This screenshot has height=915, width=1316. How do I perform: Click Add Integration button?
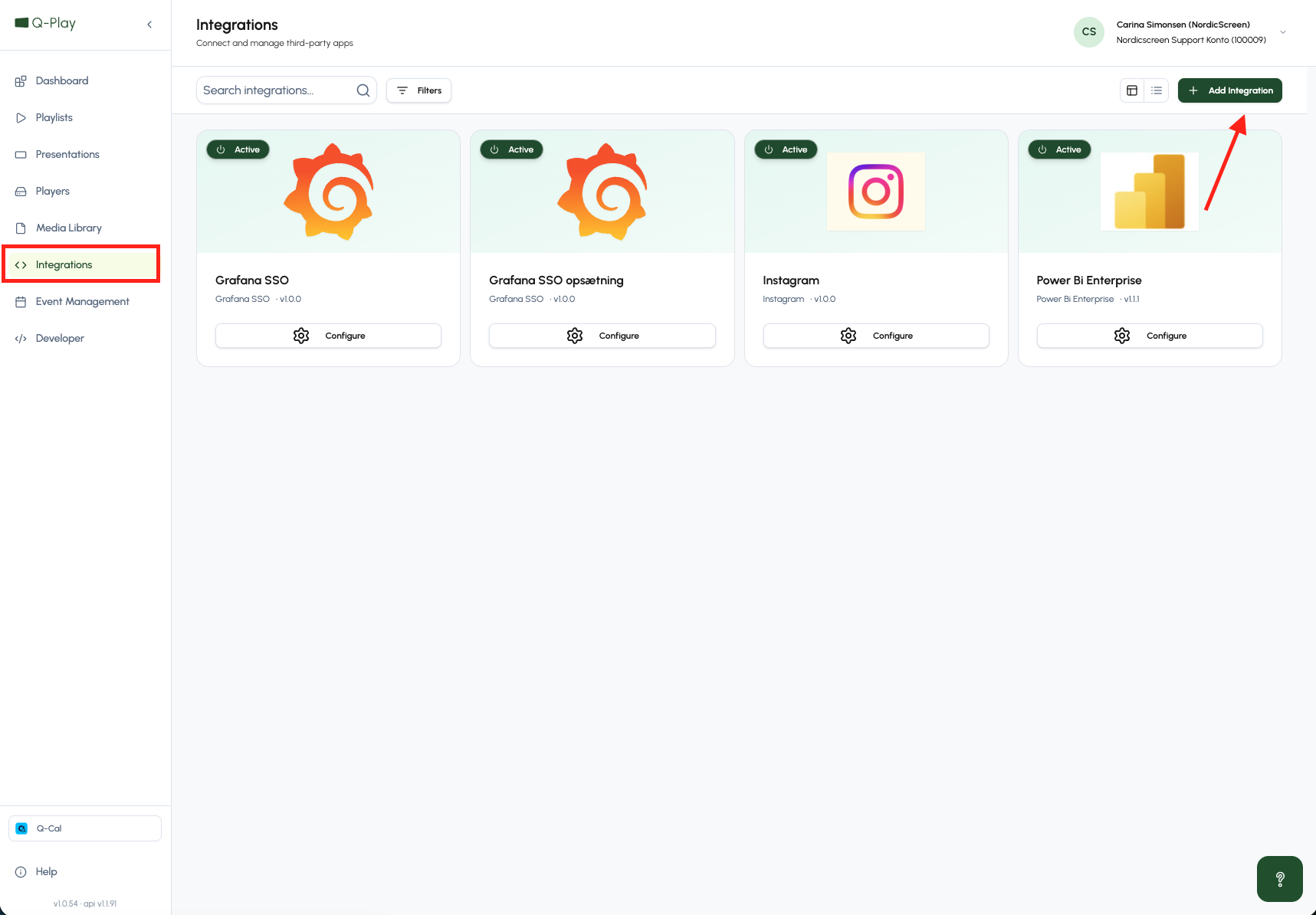click(1229, 90)
